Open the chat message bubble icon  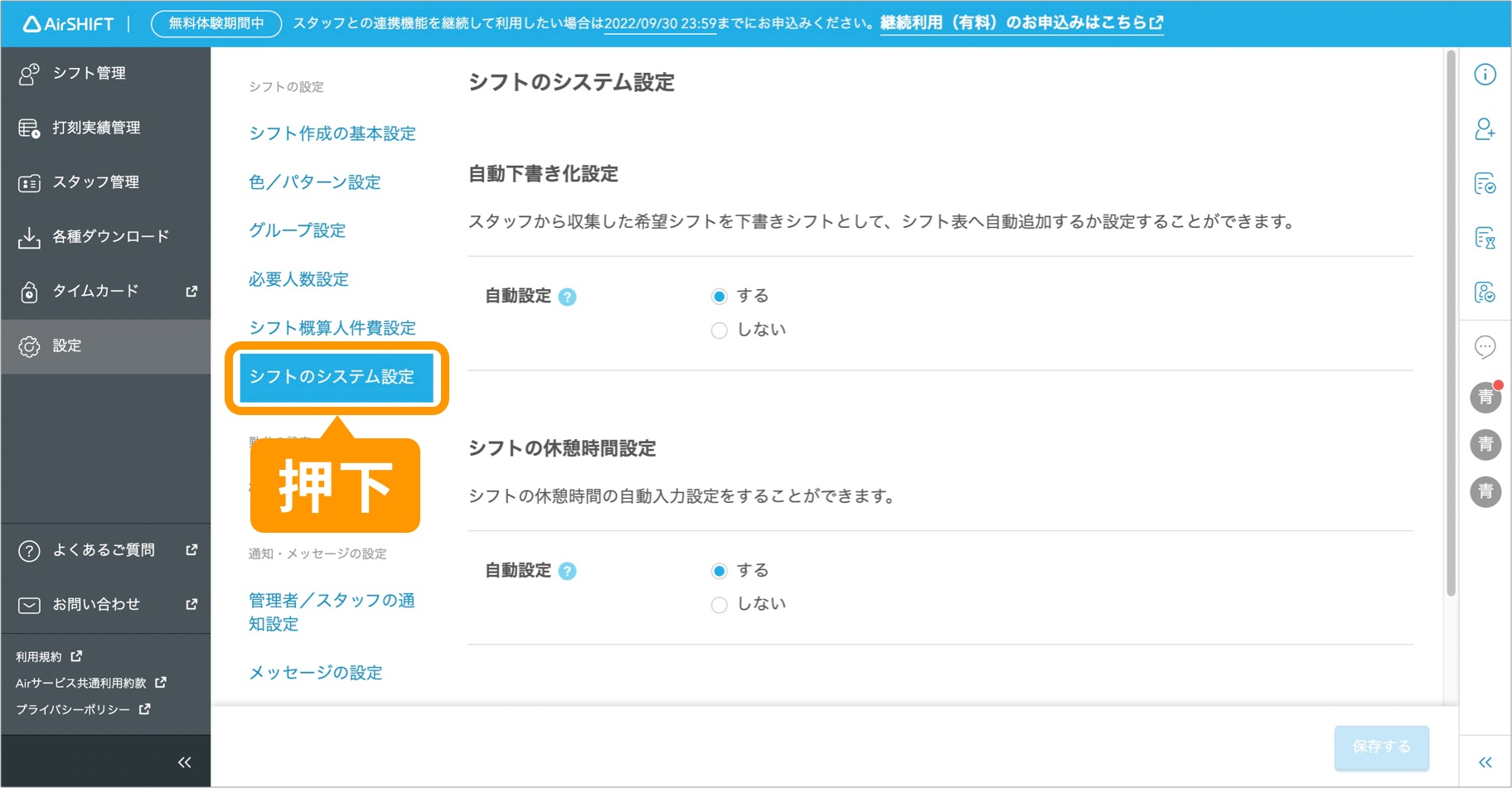tap(1485, 347)
